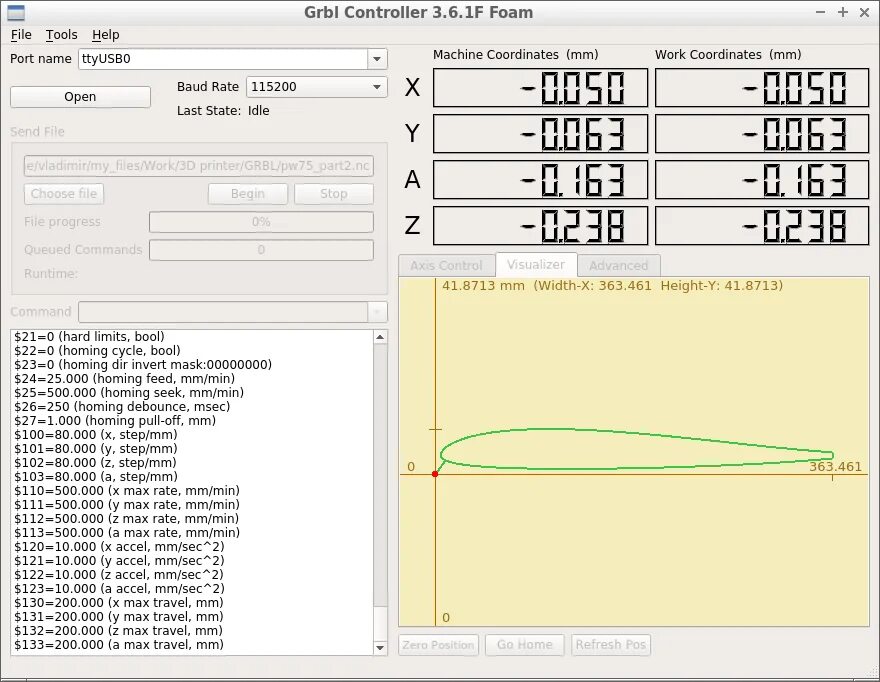Screen dimensions: 880x682
Task: Open the Tools menu
Action: click(61, 35)
